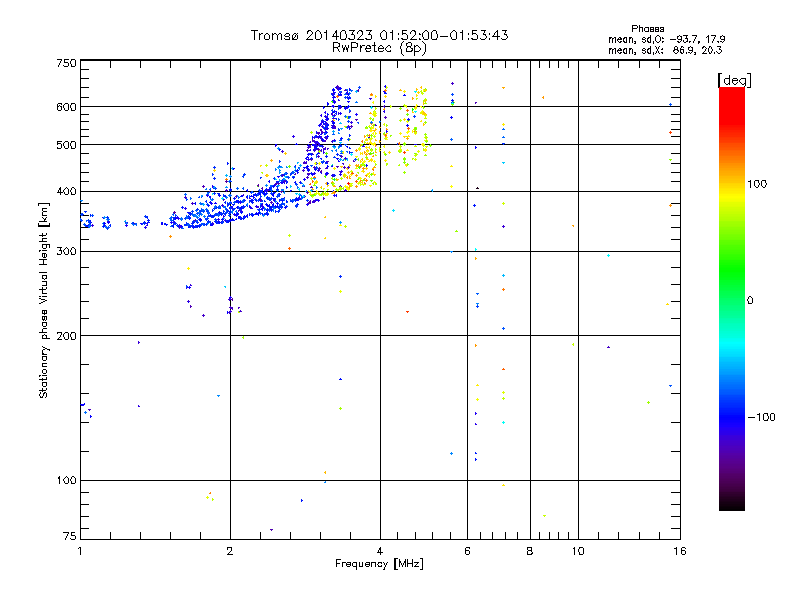Click the y-axis tick label '300'
Image resolution: width=800 pixels, height=600 pixels.
click(x=66, y=252)
